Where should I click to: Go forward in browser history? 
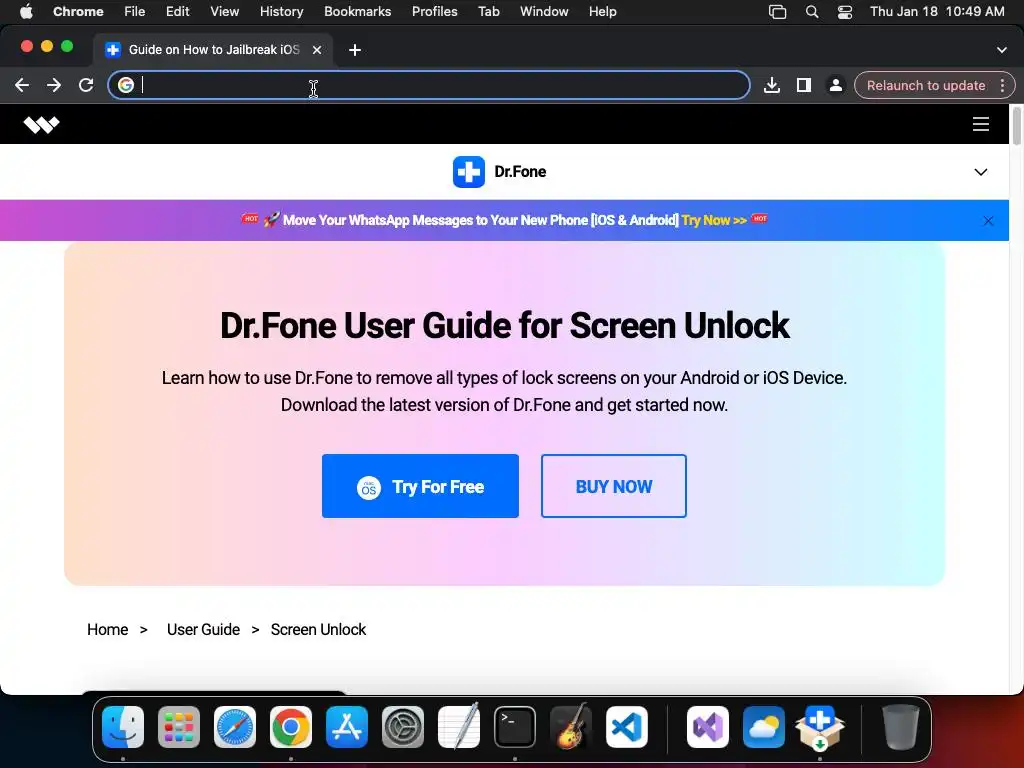(54, 86)
